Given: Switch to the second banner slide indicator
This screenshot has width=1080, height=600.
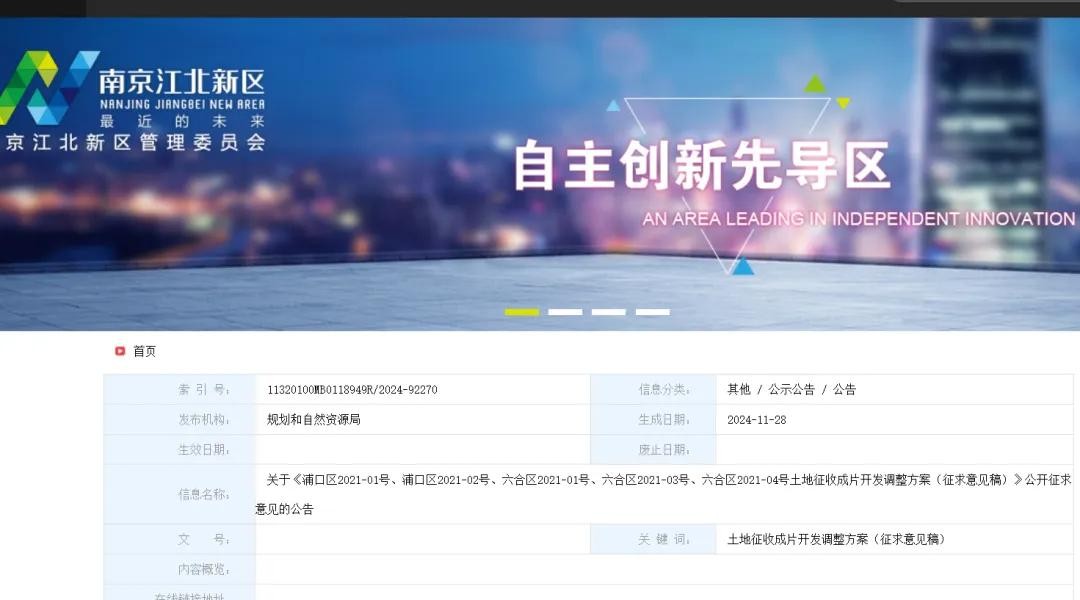Looking at the screenshot, I should point(565,312).
